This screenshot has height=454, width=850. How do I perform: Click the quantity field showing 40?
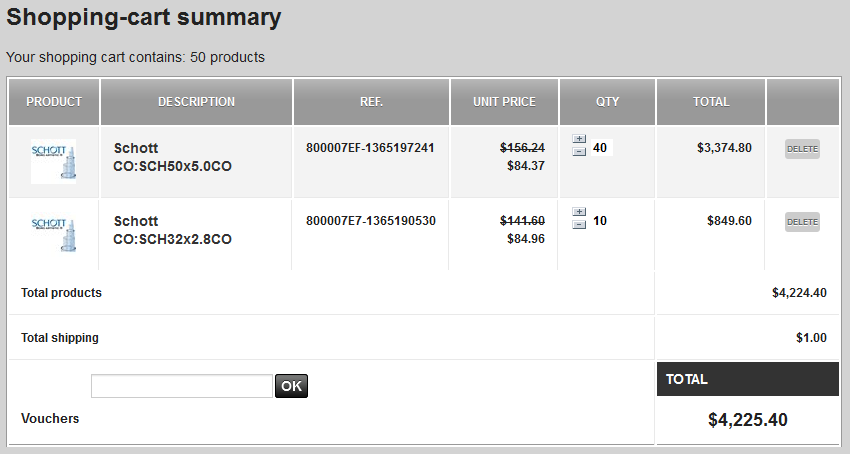602,148
